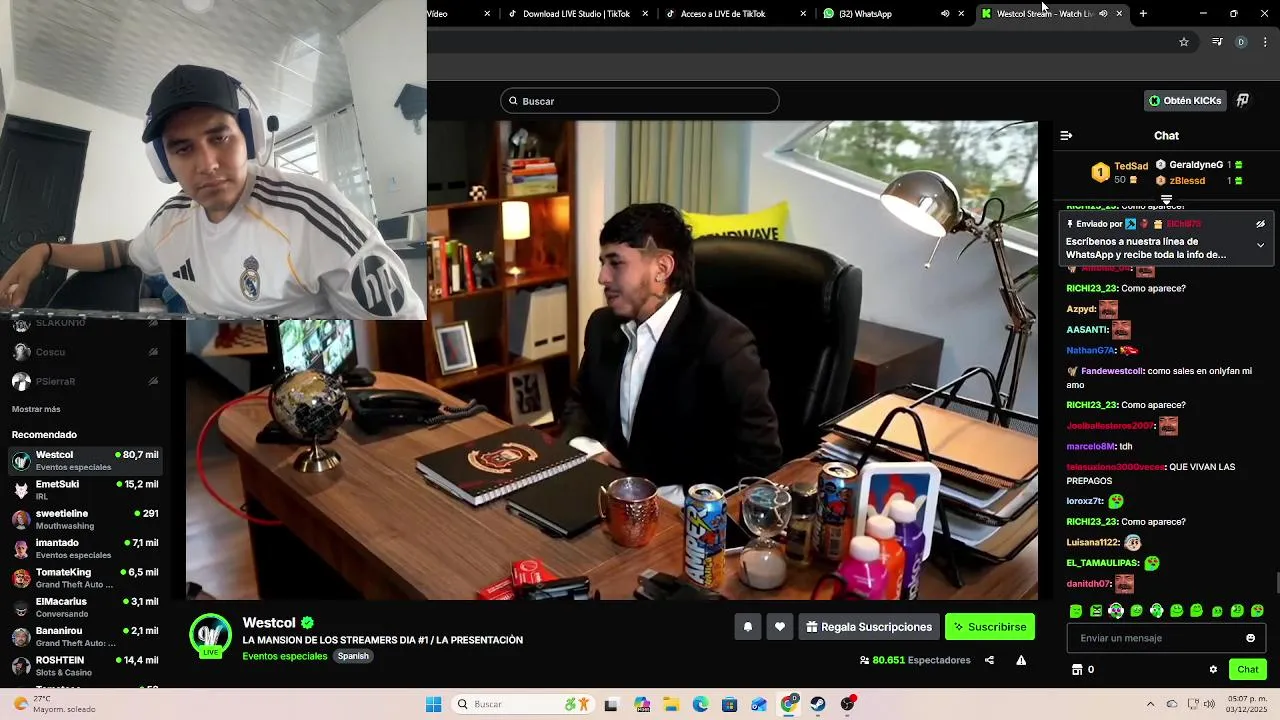Click Mostrar más in the sidebar

click(36, 409)
